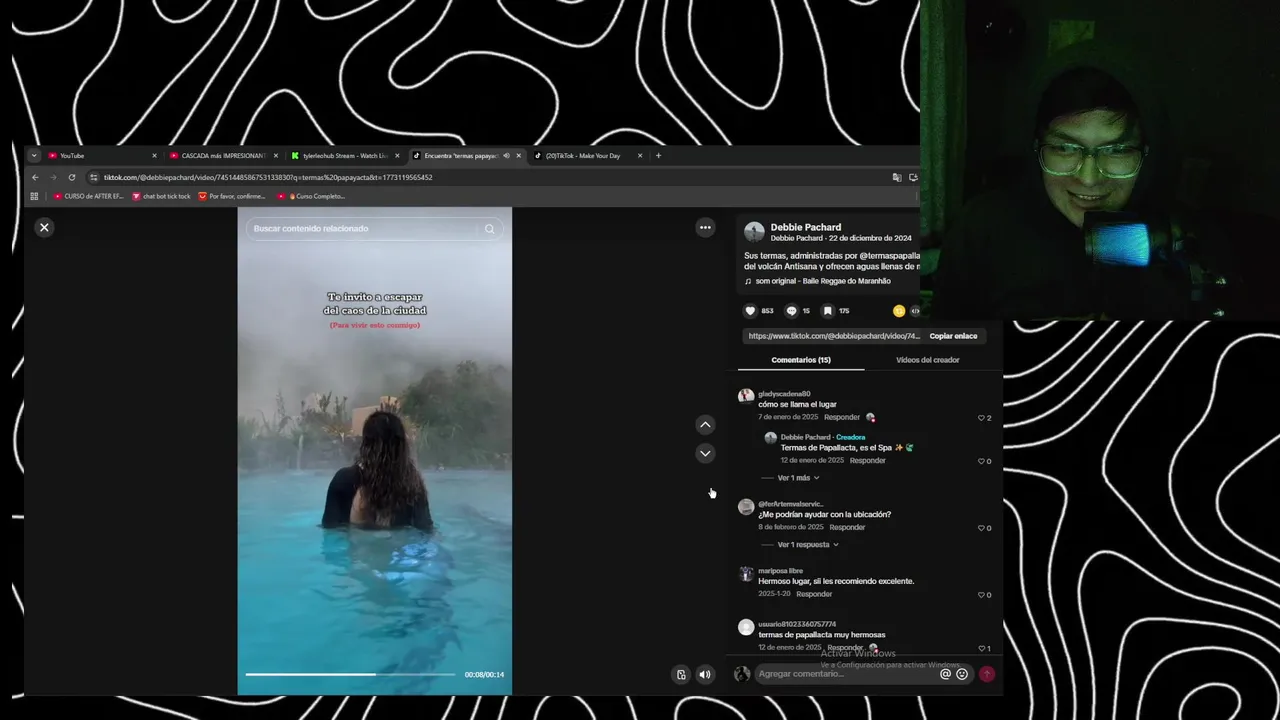Like Debbie Pachard's reply about Termas de Papallacta
The height and width of the screenshot is (720, 1280).
981,461
